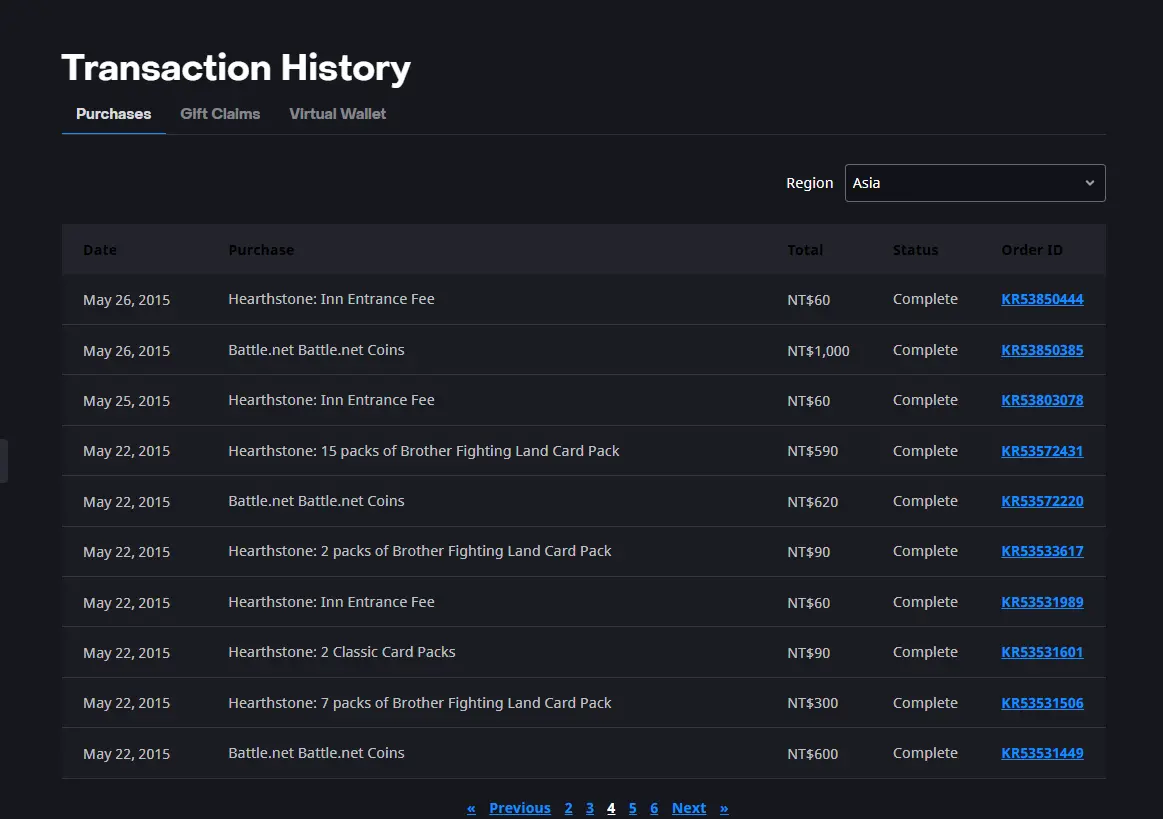The height and width of the screenshot is (819, 1163).
Task: Click Complete status for order KR53850444
Action: pos(925,299)
